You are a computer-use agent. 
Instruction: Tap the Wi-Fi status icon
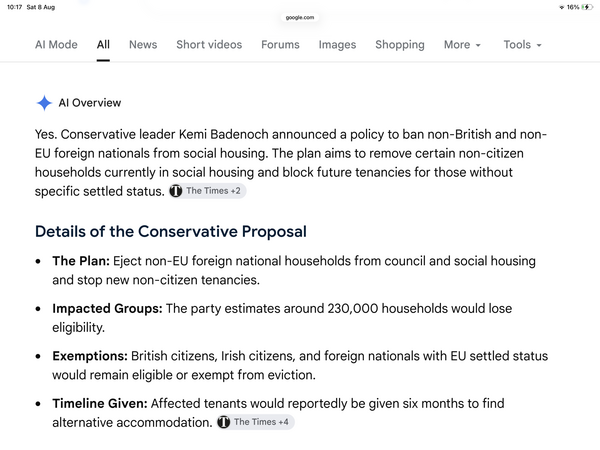[562, 7]
